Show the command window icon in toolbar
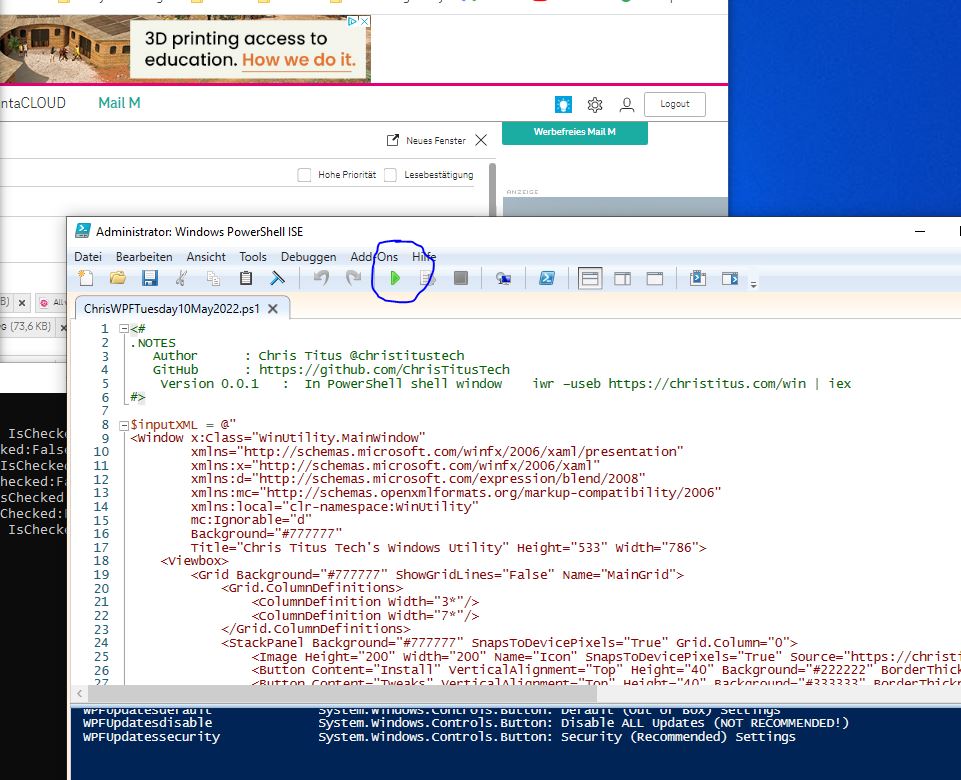 698,278
